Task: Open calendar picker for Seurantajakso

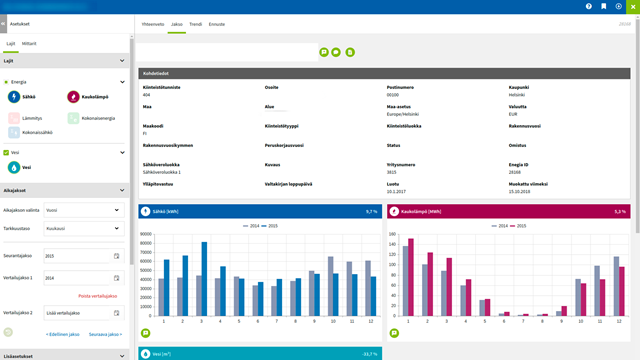Action: 116,256
